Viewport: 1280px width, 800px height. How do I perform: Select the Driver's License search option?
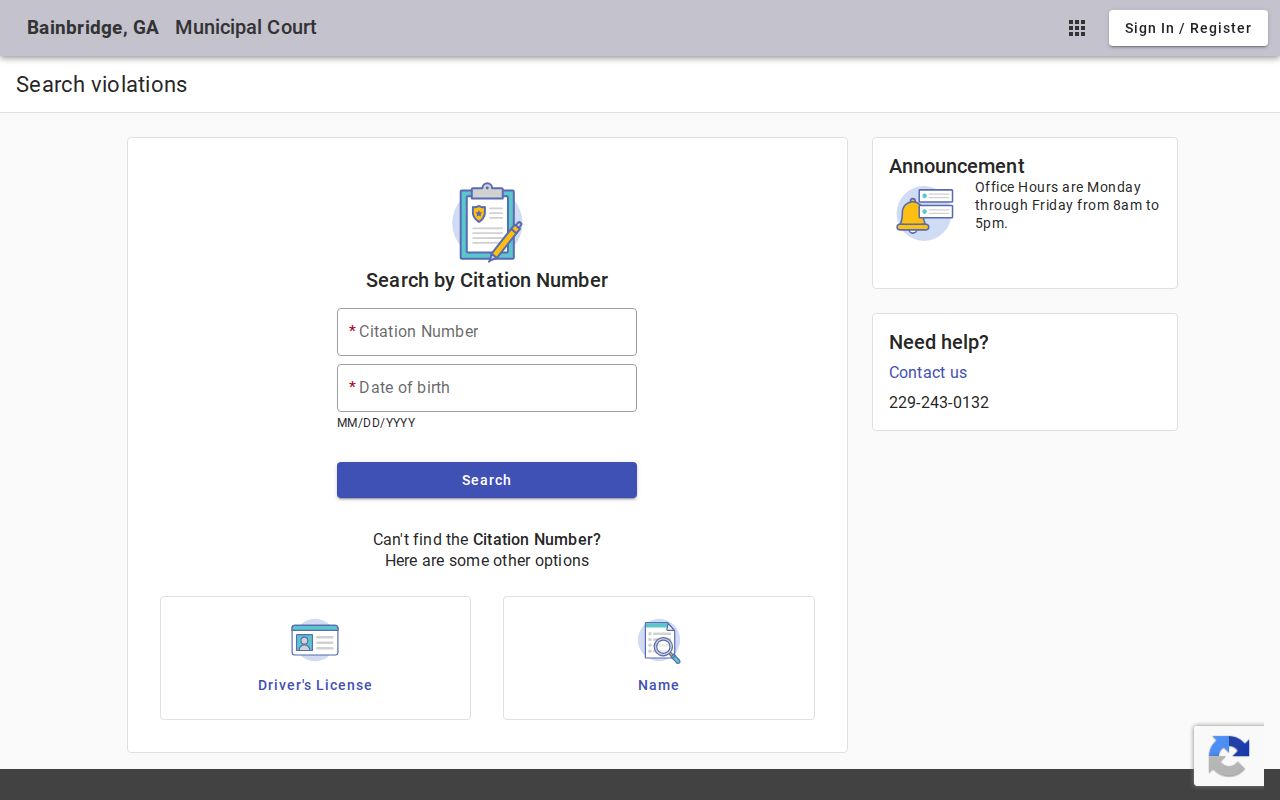pos(315,658)
